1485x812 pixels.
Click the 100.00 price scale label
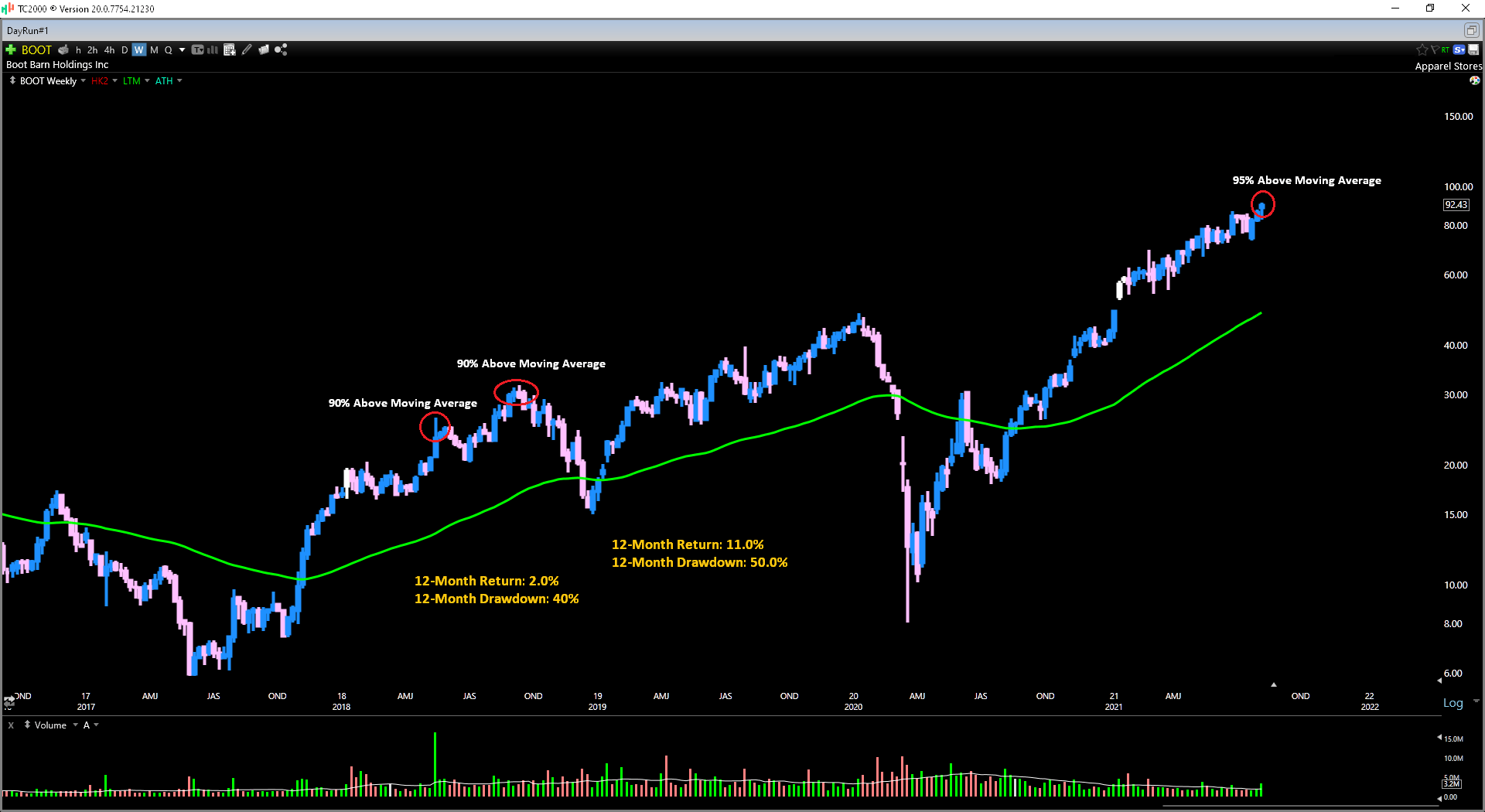[1458, 186]
